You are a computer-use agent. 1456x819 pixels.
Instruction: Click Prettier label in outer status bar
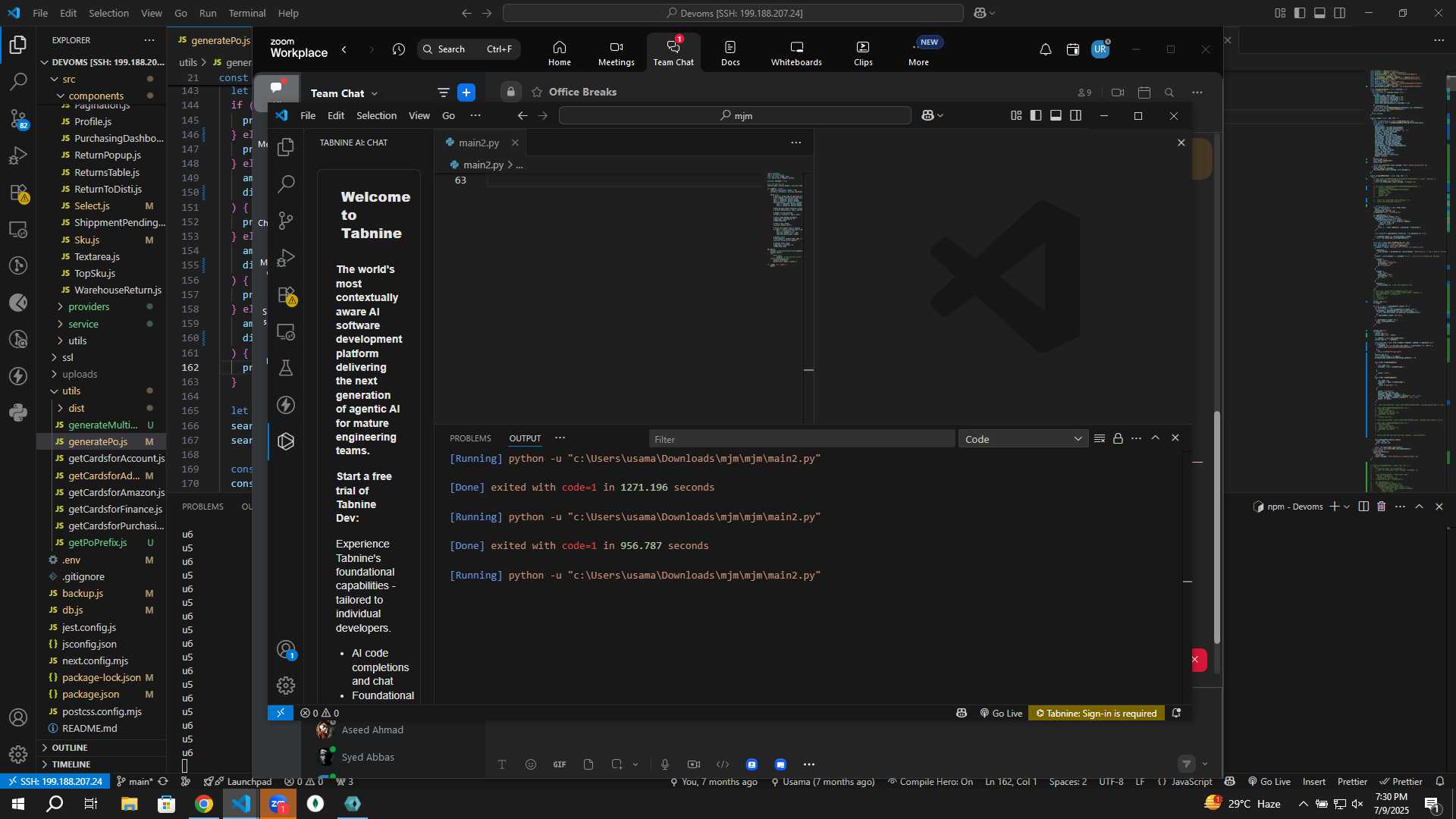1352,782
